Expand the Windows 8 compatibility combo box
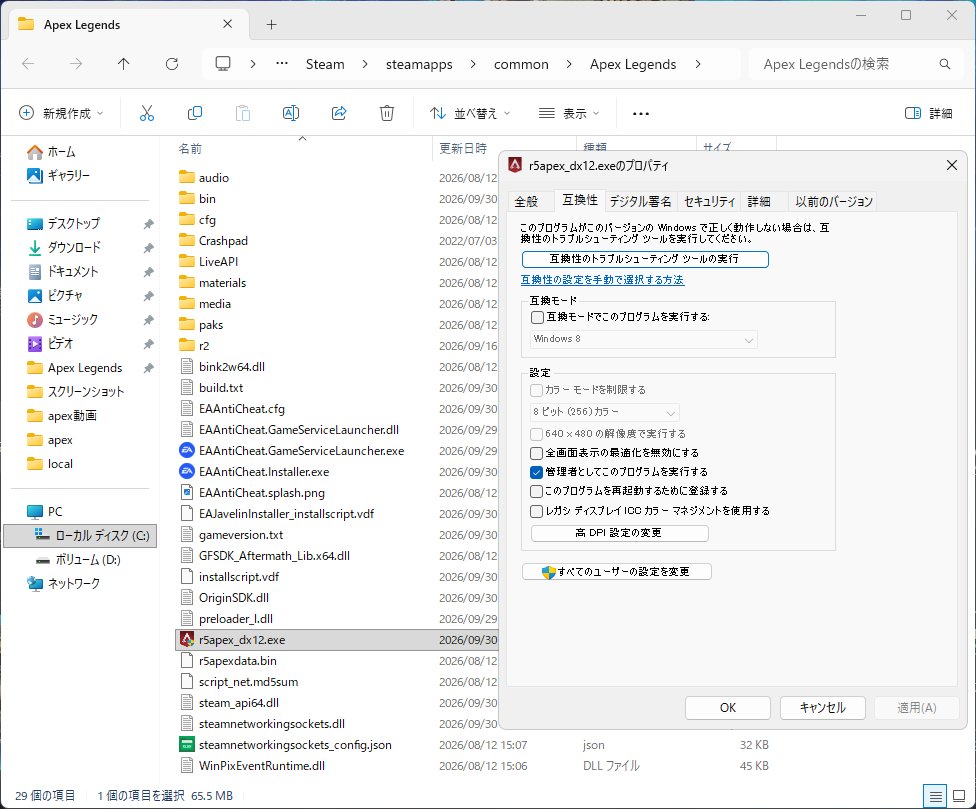Image resolution: width=976 pixels, height=809 pixels. click(643, 340)
